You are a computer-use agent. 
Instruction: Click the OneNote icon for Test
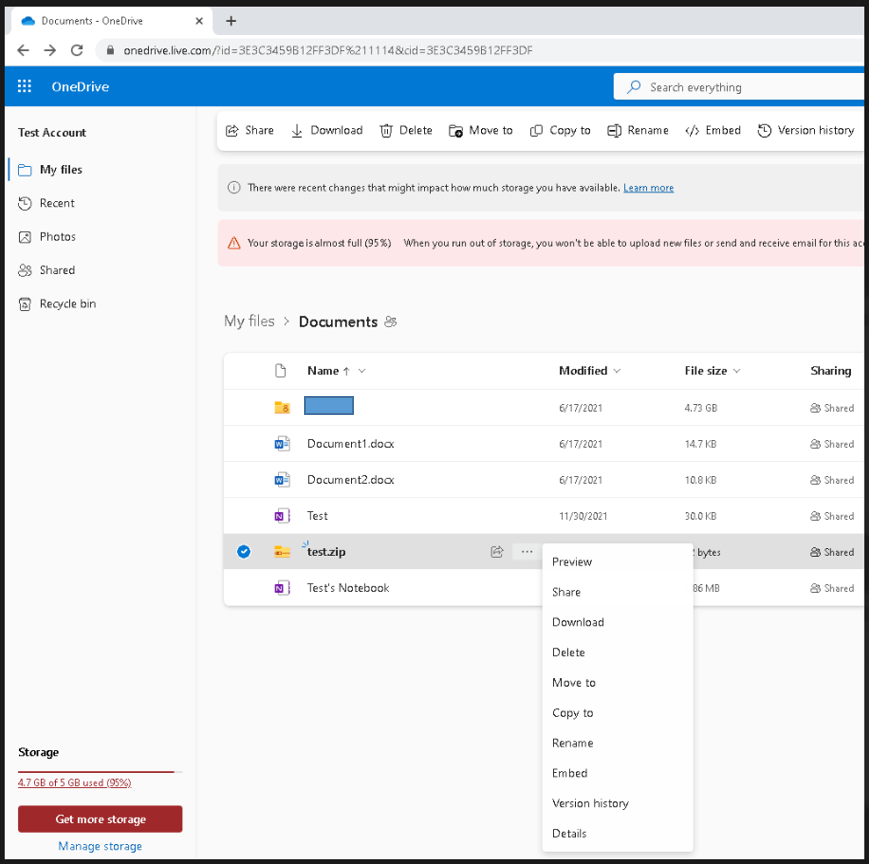point(282,516)
